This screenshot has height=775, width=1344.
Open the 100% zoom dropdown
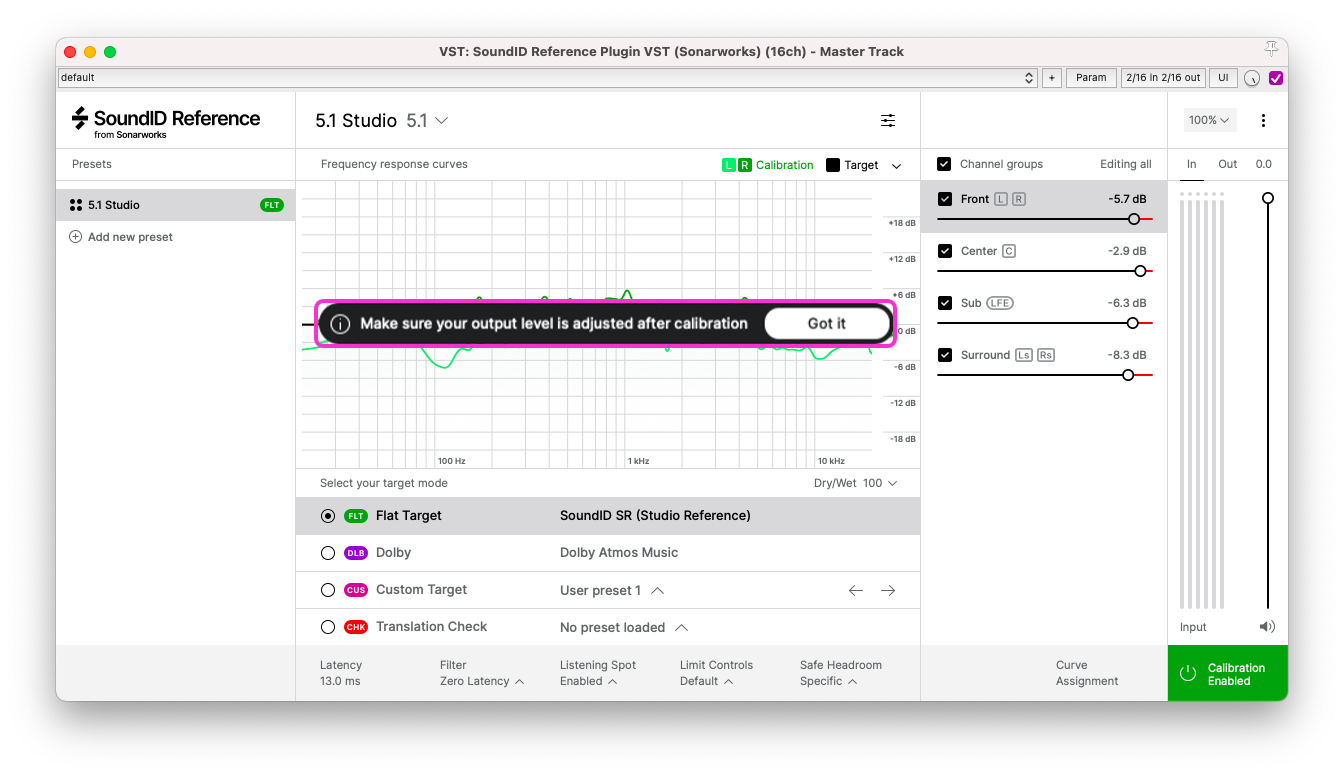1209,120
